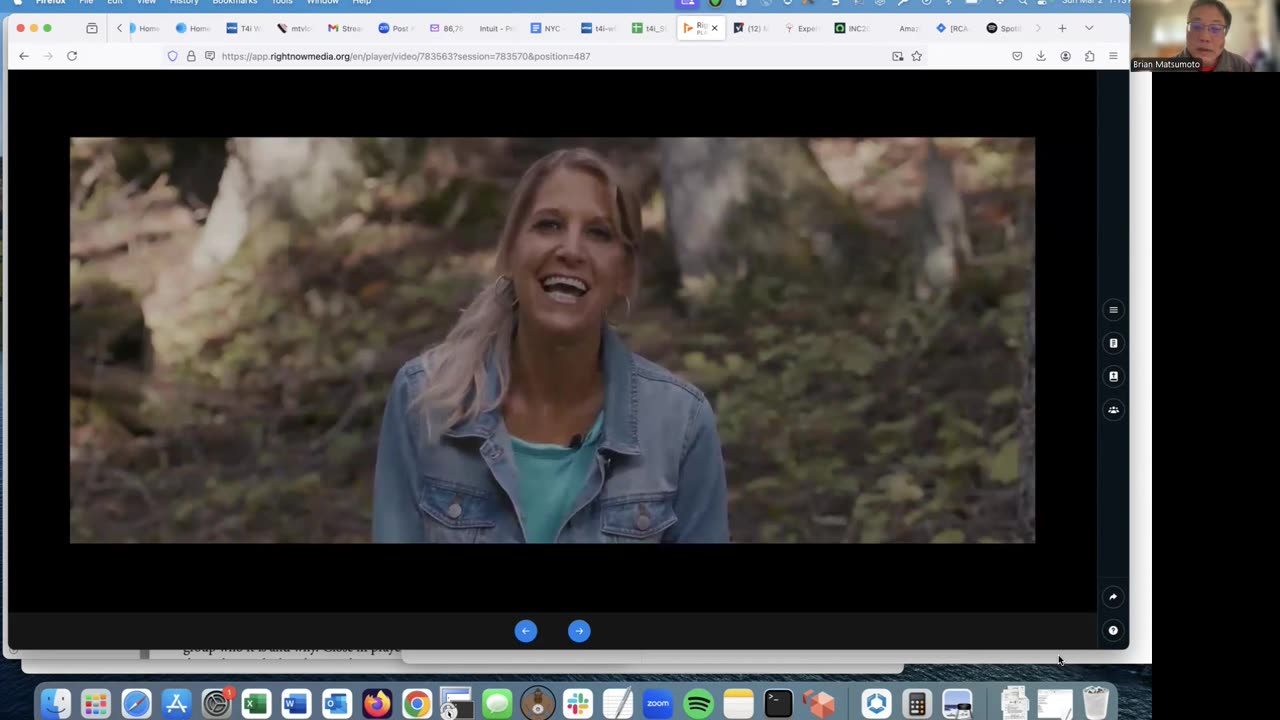
Task: Go back in Firefox navigation
Action: (24, 56)
